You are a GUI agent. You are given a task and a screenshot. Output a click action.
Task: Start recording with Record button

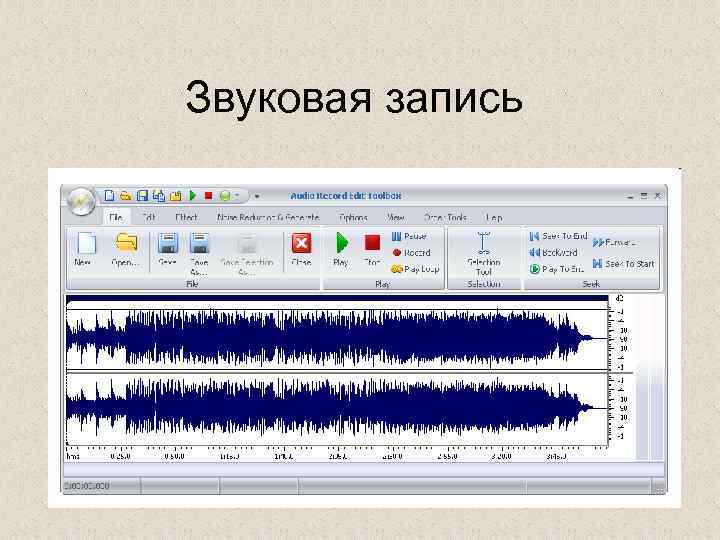[411, 253]
